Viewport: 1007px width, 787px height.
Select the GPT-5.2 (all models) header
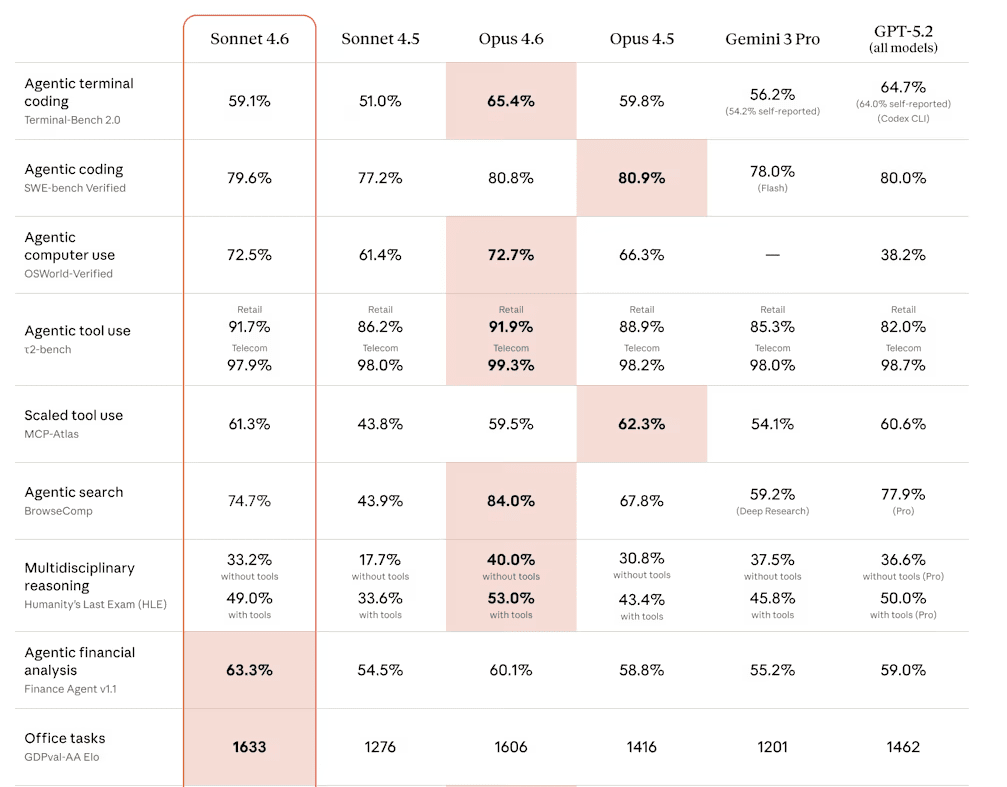click(x=903, y=39)
